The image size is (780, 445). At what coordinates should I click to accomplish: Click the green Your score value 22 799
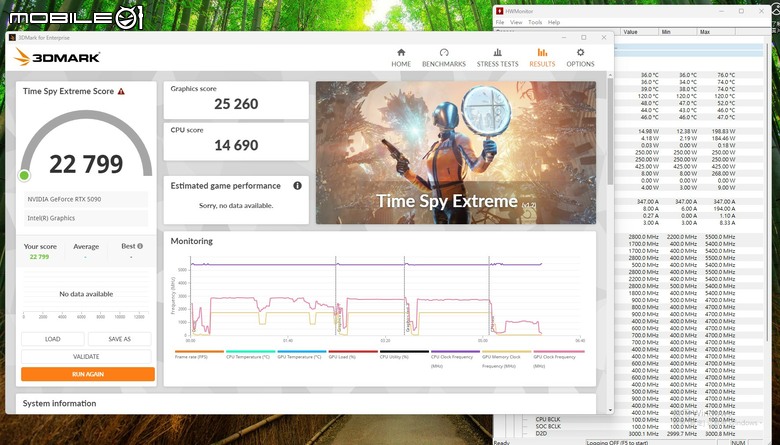39,257
